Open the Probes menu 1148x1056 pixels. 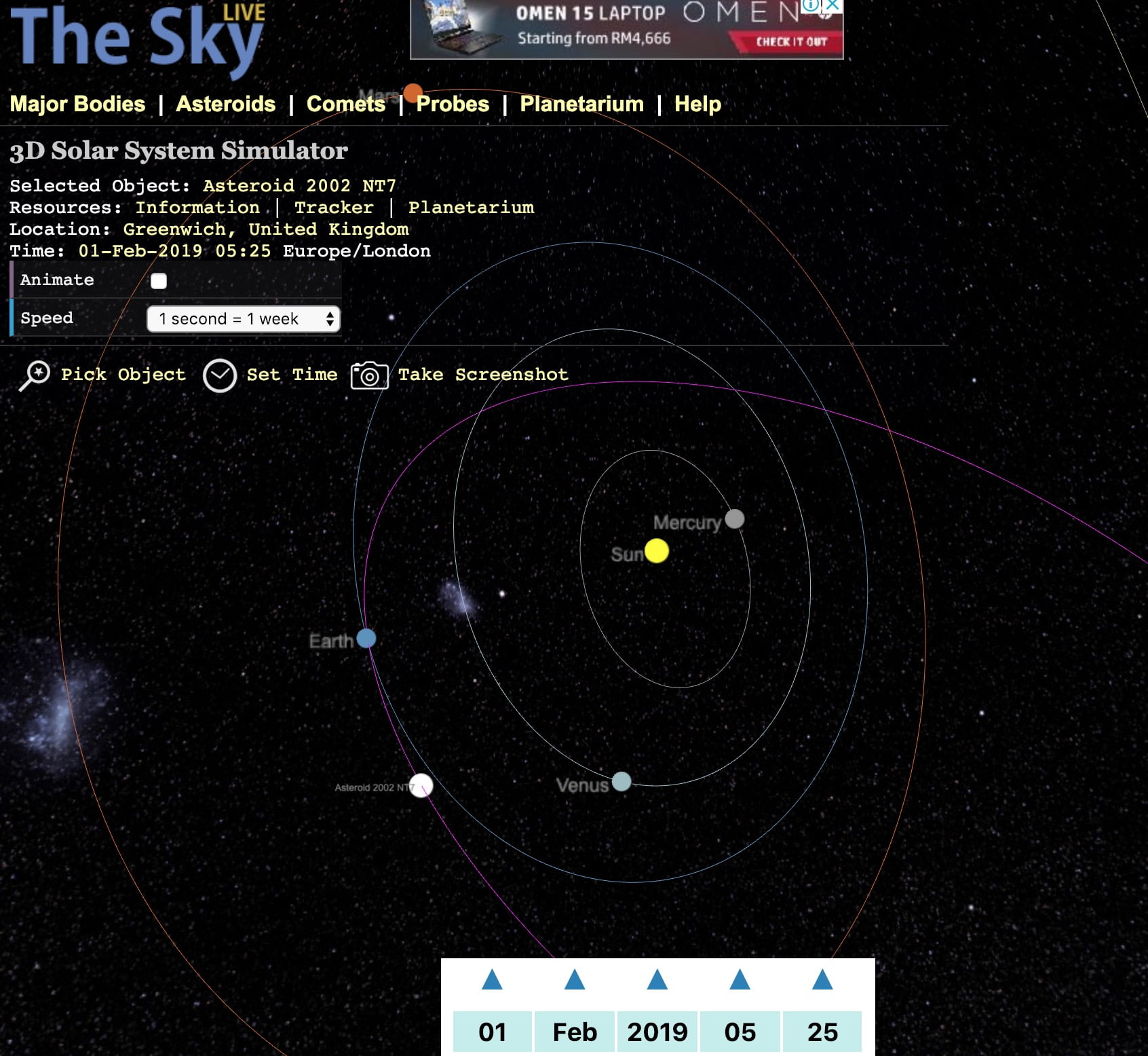453,104
